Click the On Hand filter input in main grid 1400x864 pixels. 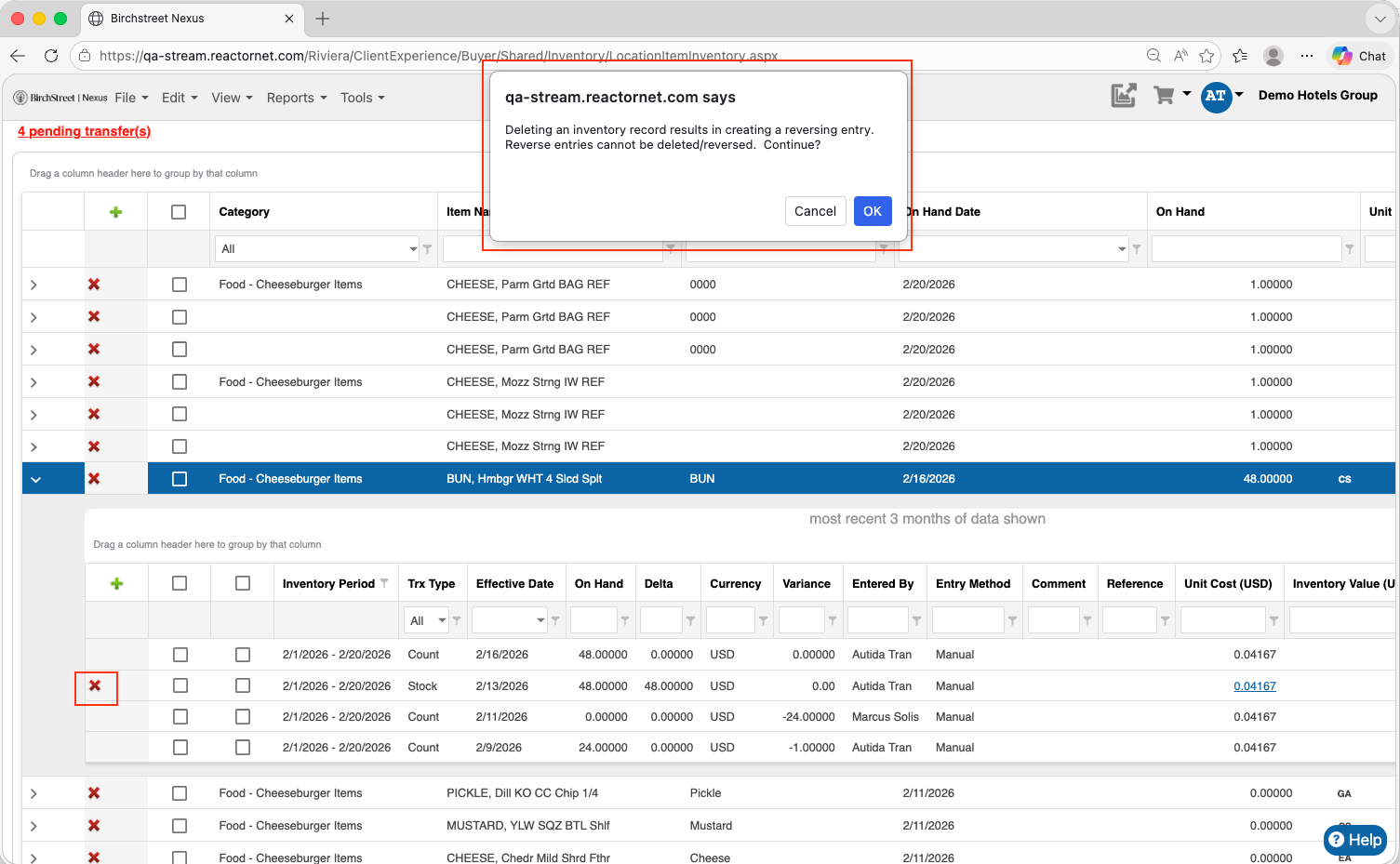pyautogui.click(x=1247, y=249)
